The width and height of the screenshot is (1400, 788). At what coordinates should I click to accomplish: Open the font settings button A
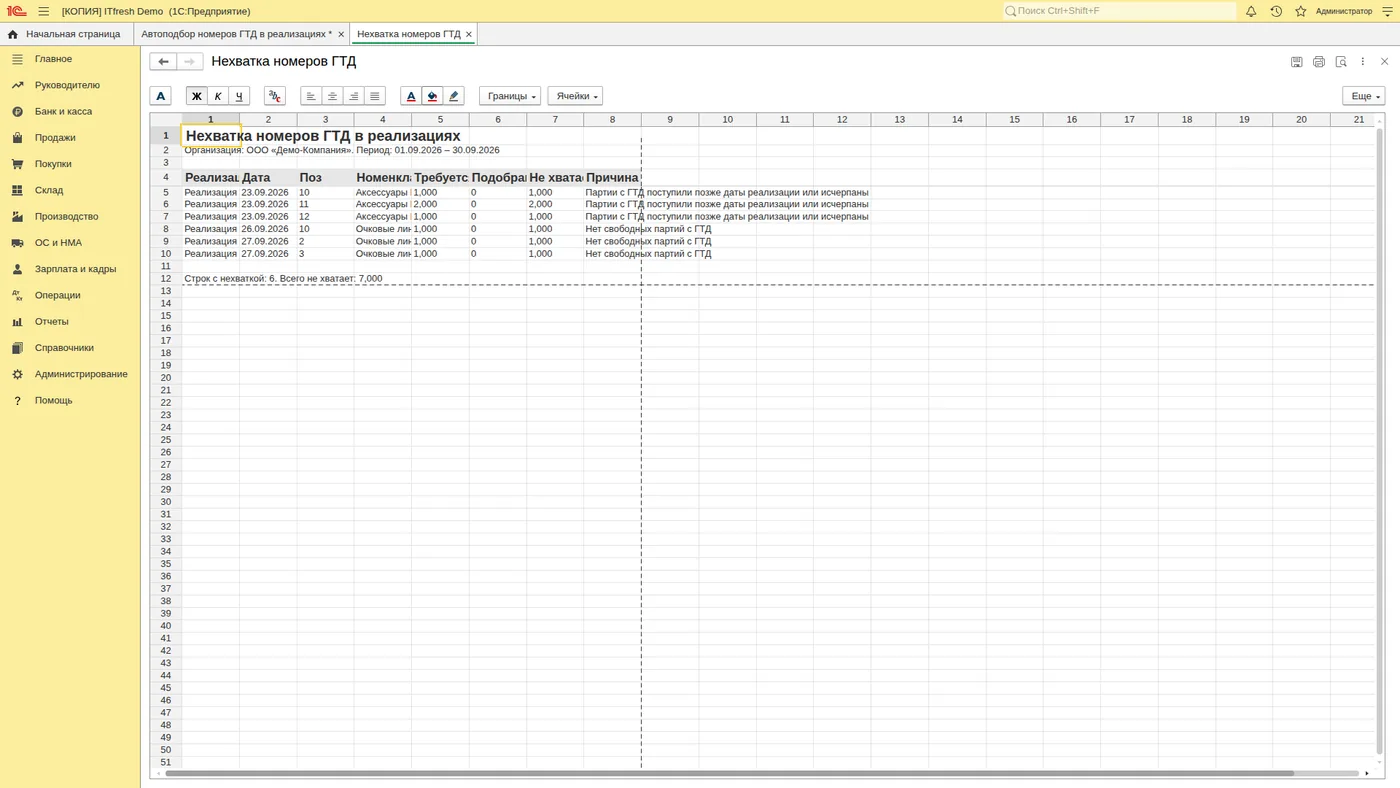(160, 96)
